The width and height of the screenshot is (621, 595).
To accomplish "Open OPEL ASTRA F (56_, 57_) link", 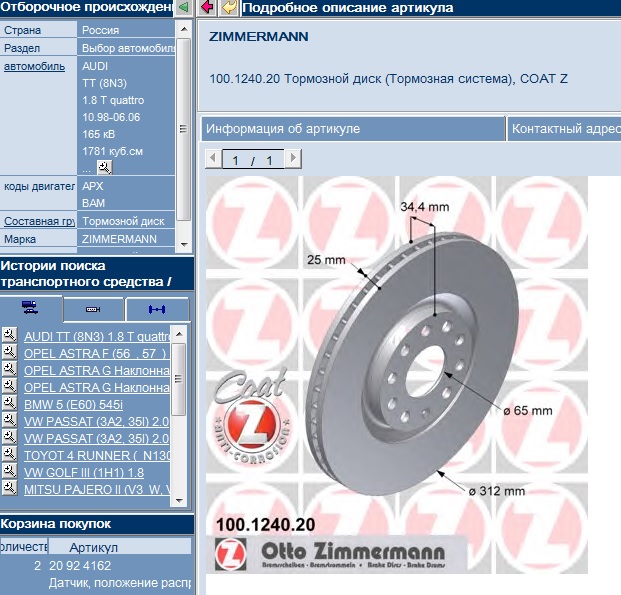I will click(95, 353).
